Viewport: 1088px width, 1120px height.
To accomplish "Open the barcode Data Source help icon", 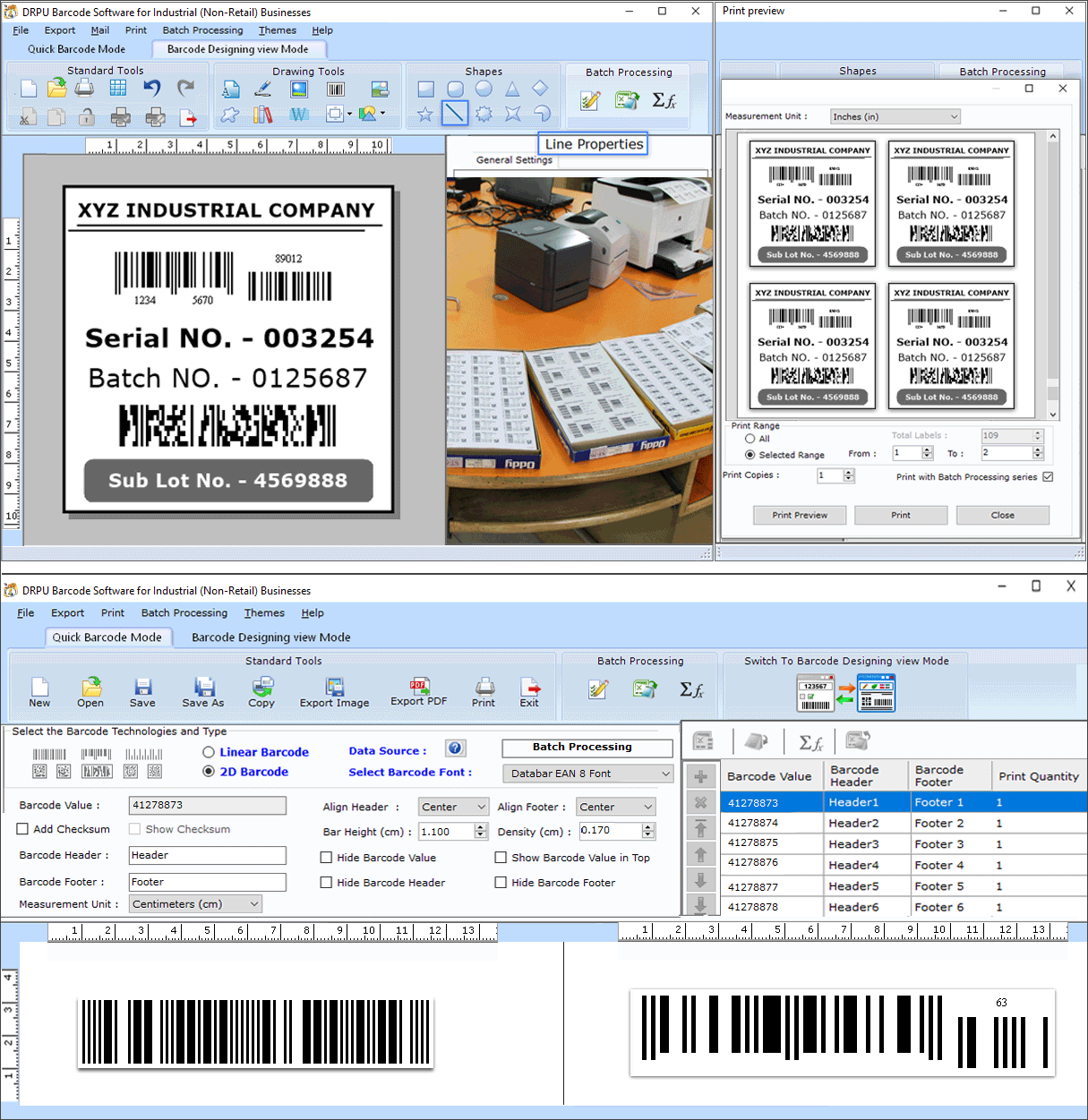I will point(456,748).
